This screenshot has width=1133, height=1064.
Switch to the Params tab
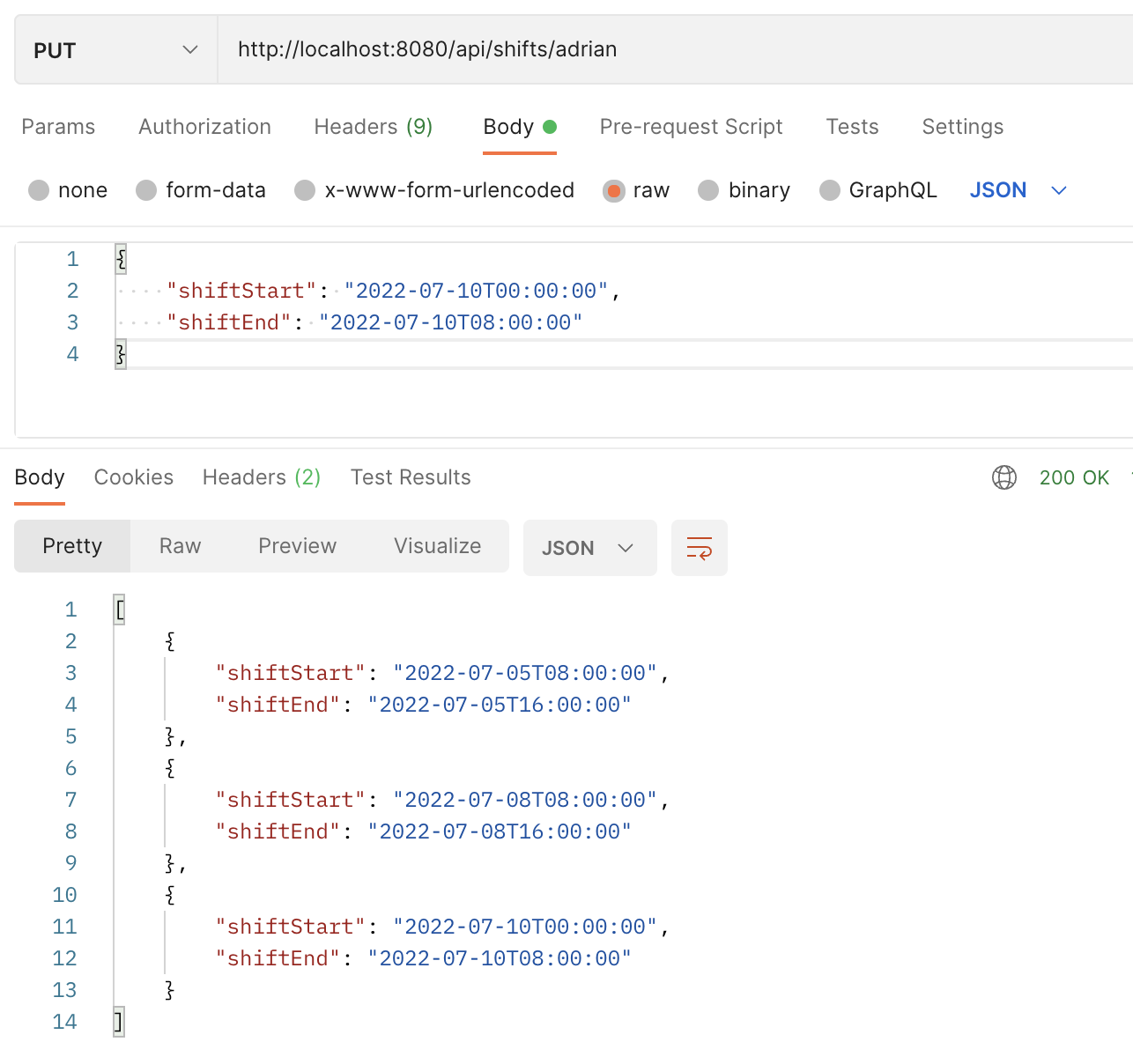coord(58,127)
